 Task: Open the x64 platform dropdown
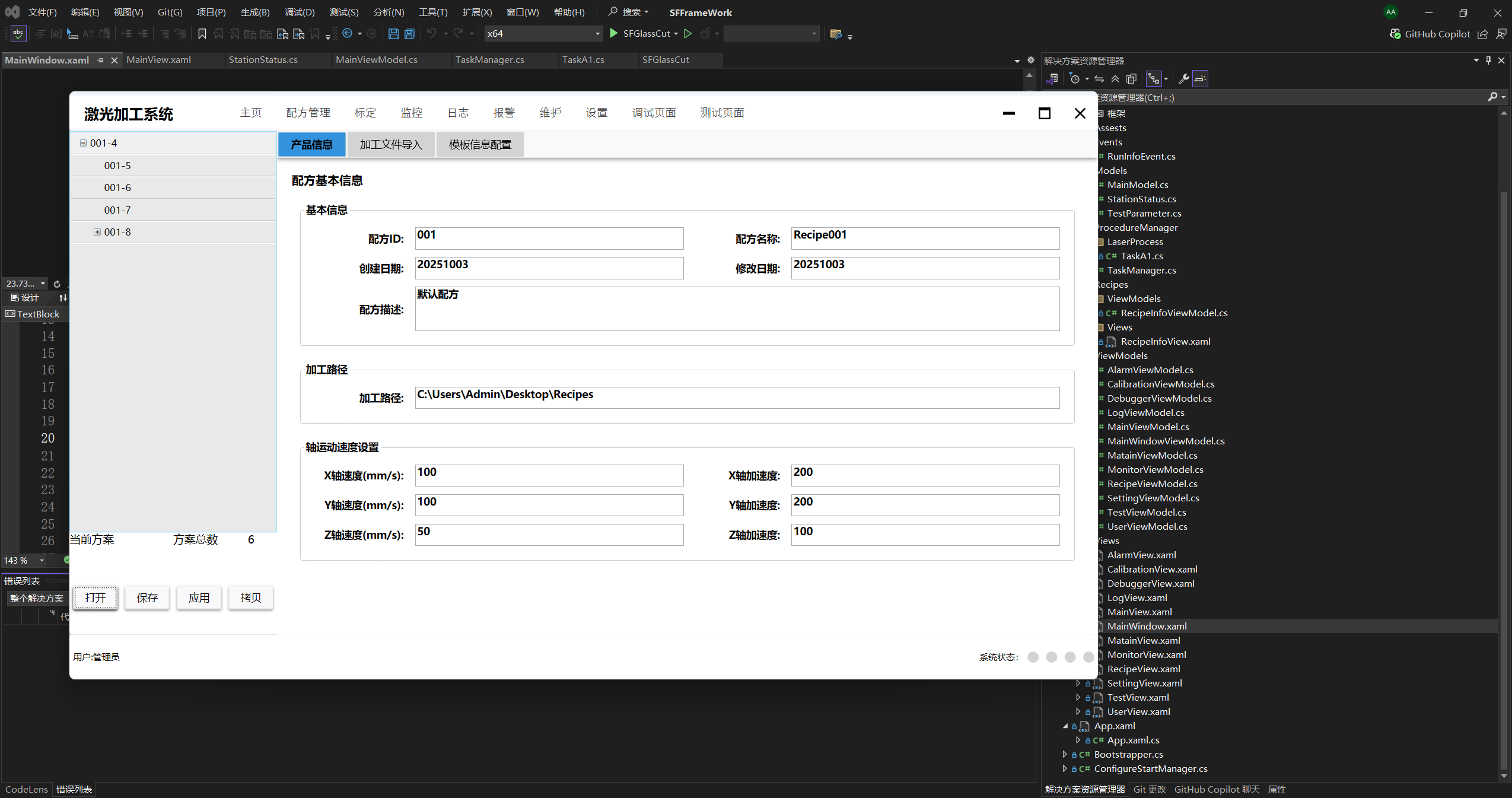point(597,34)
